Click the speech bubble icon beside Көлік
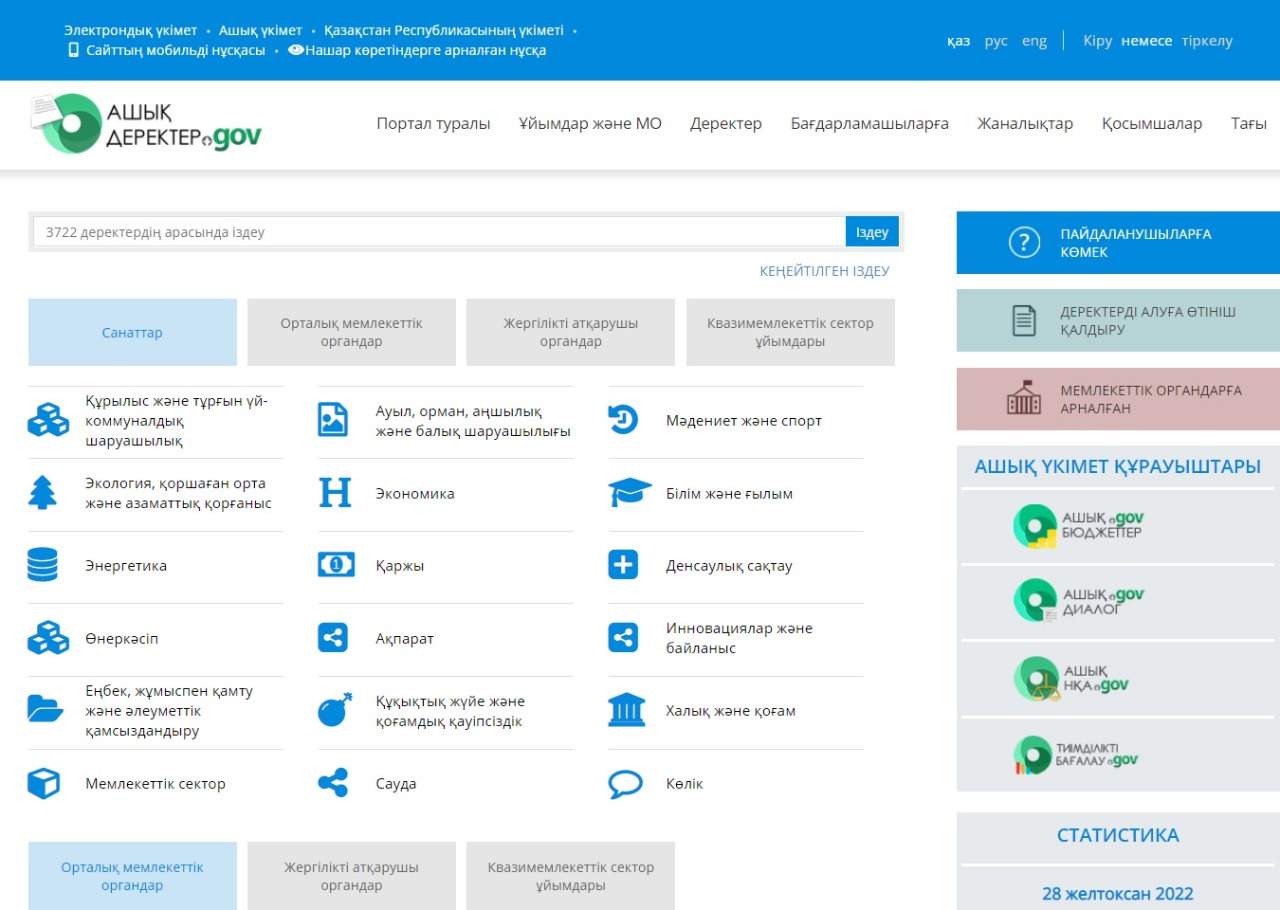 [625, 784]
